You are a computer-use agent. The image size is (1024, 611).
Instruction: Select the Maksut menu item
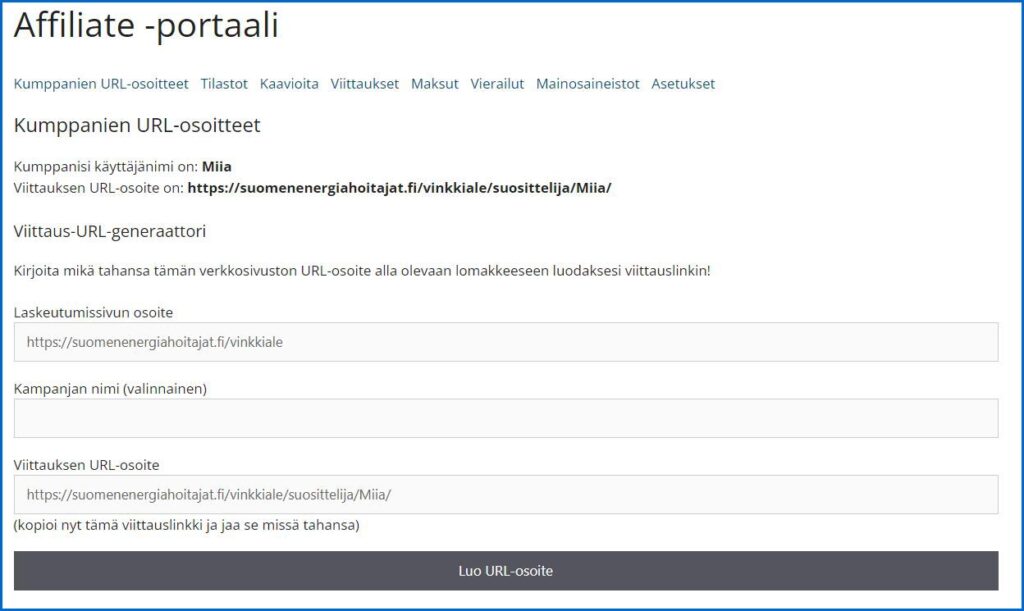435,84
